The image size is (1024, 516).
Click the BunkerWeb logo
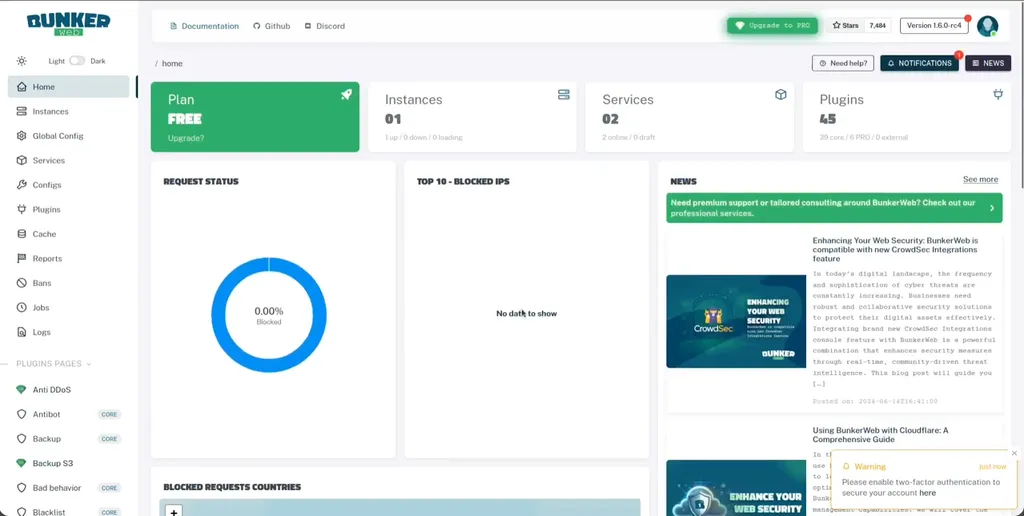coord(69,25)
